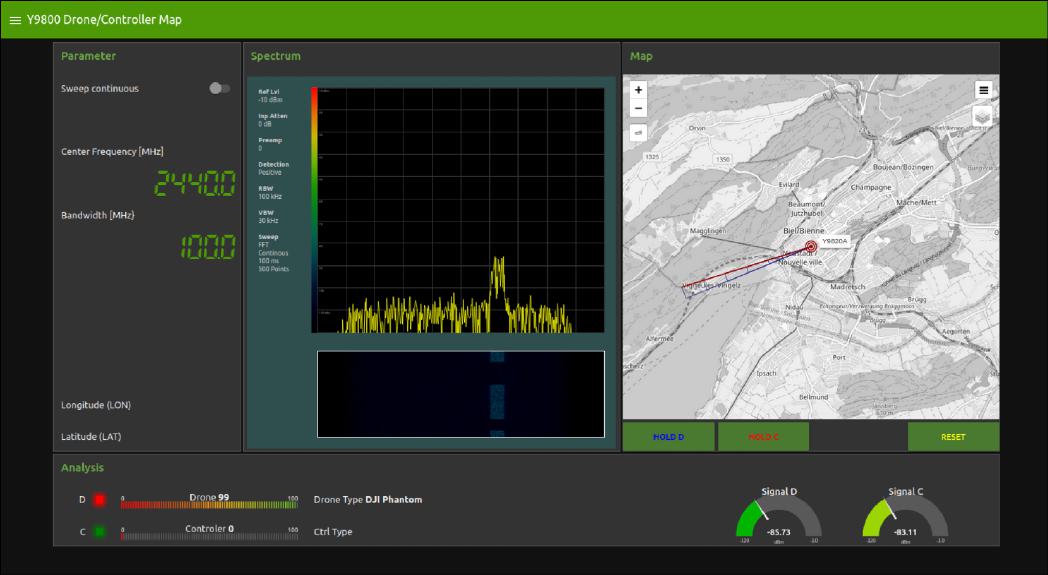Click the map button below the zoom-out control

tap(638, 132)
